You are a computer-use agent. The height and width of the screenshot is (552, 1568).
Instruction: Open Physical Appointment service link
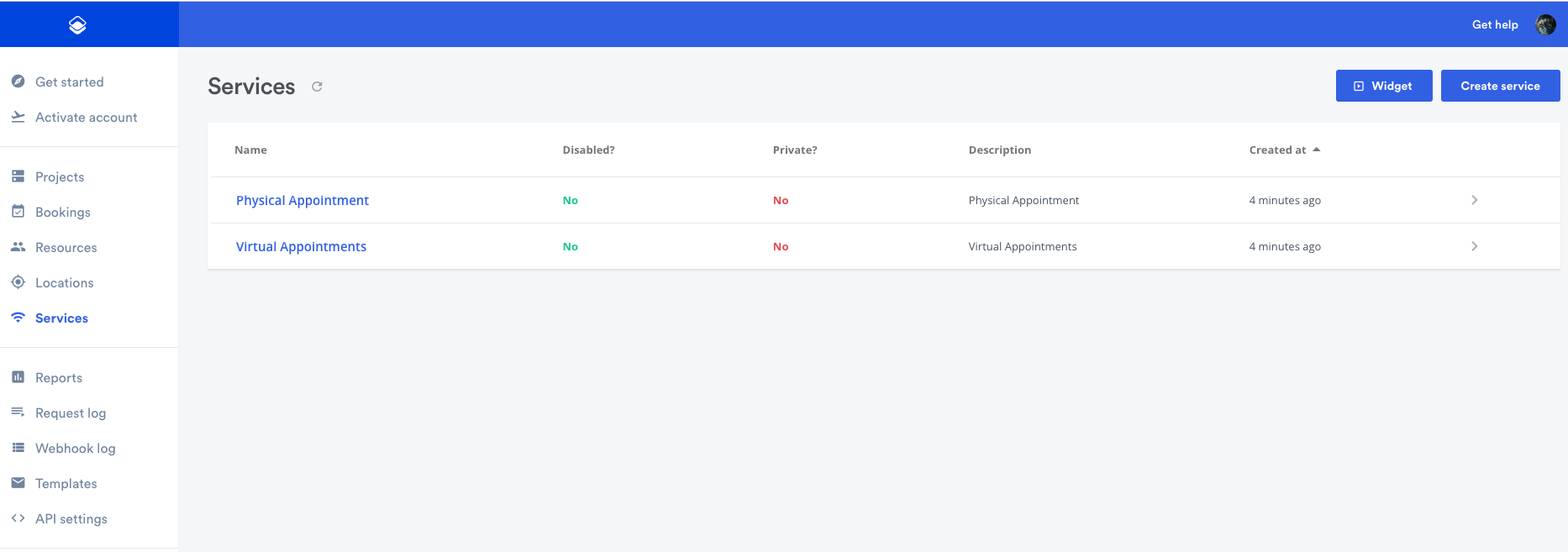tap(303, 200)
